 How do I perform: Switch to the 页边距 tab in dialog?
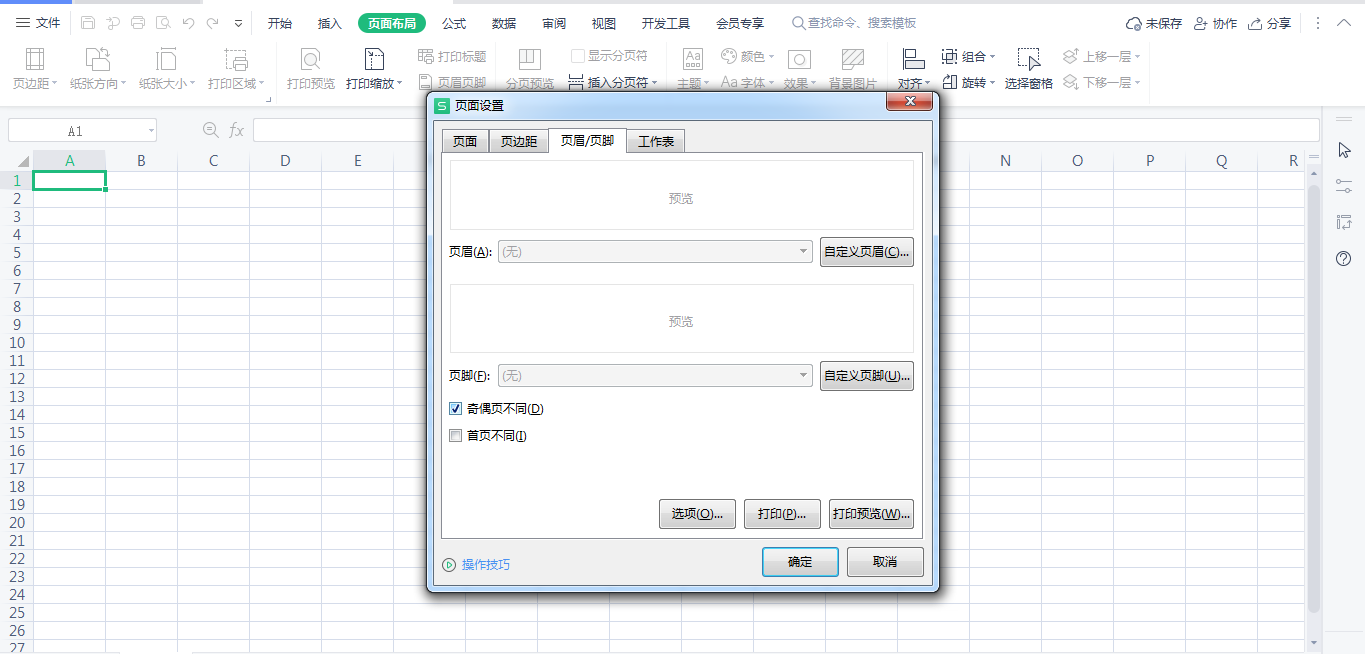coord(519,142)
